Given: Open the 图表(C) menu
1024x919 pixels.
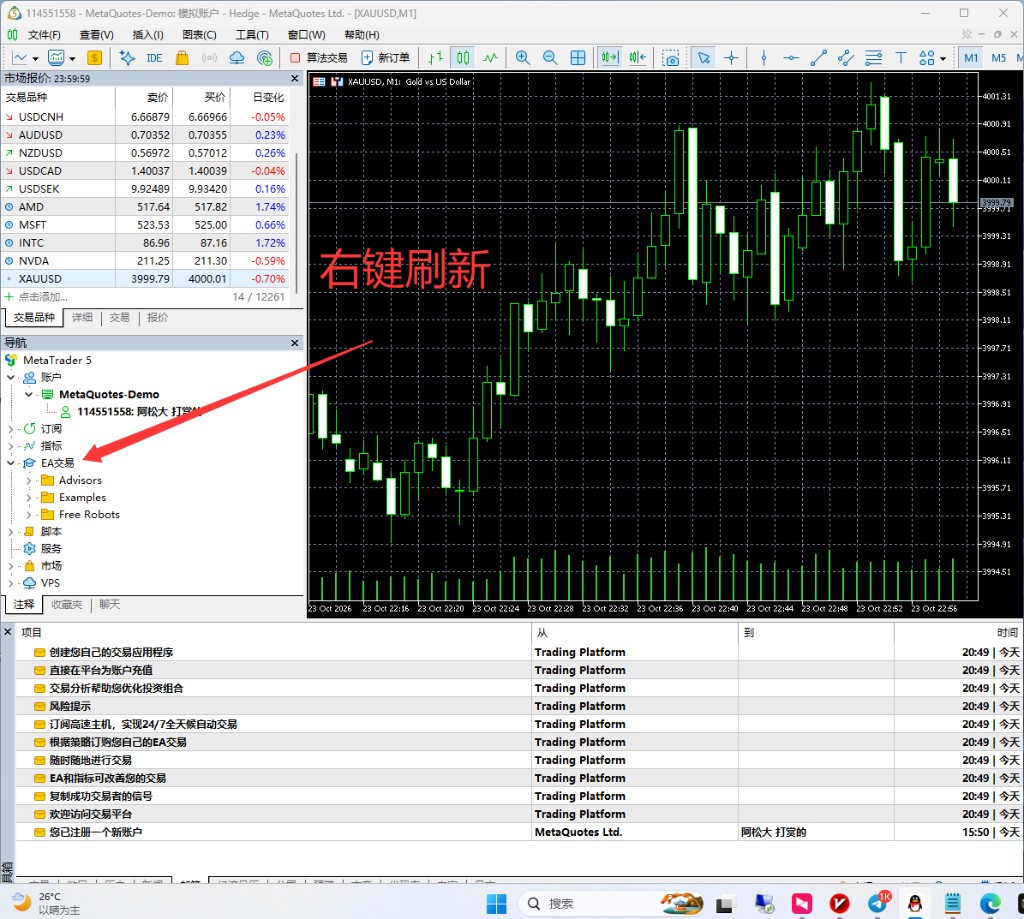Looking at the screenshot, I should pyautogui.click(x=199, y=35).
